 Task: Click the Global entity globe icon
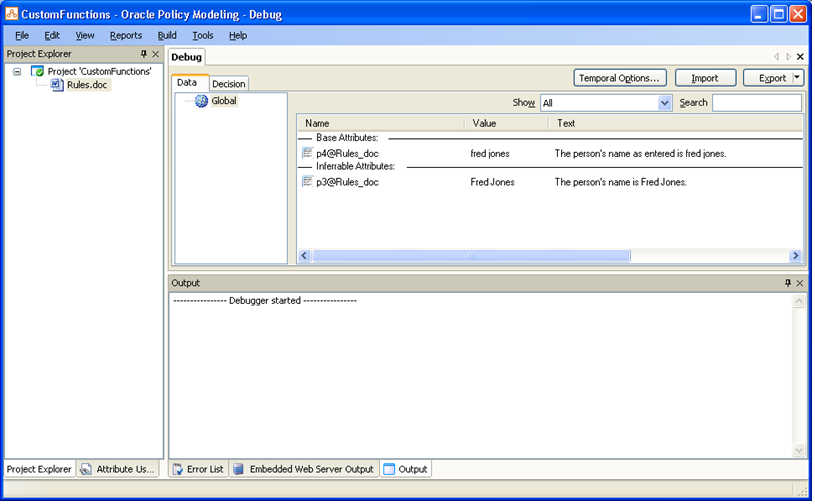pos(201,101)
